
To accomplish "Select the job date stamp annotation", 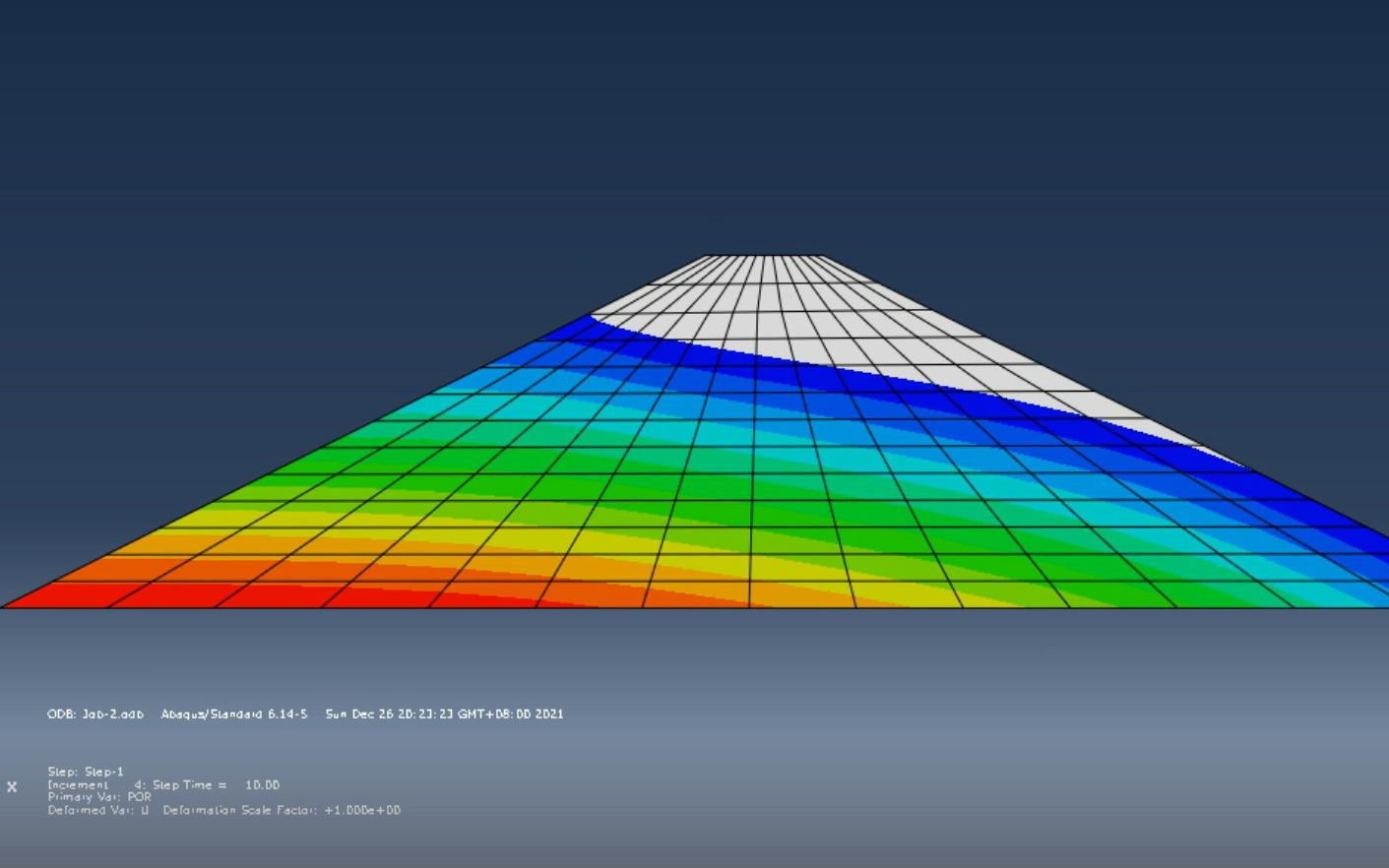I will (444, 713).
